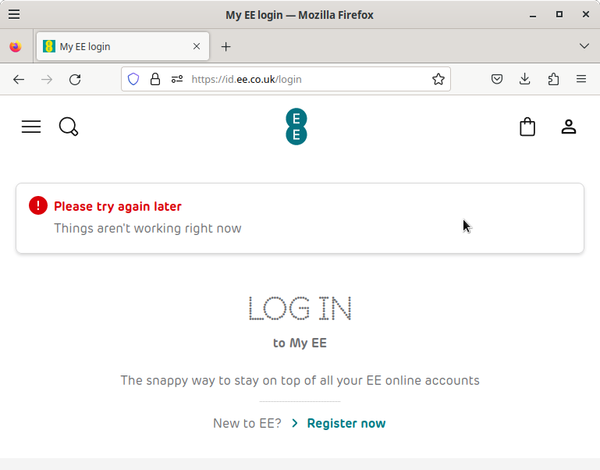The height and width of the screenshot is (470, 600).
Task: Click the 'to My EE' subtitle
Action: click(300, 343)
